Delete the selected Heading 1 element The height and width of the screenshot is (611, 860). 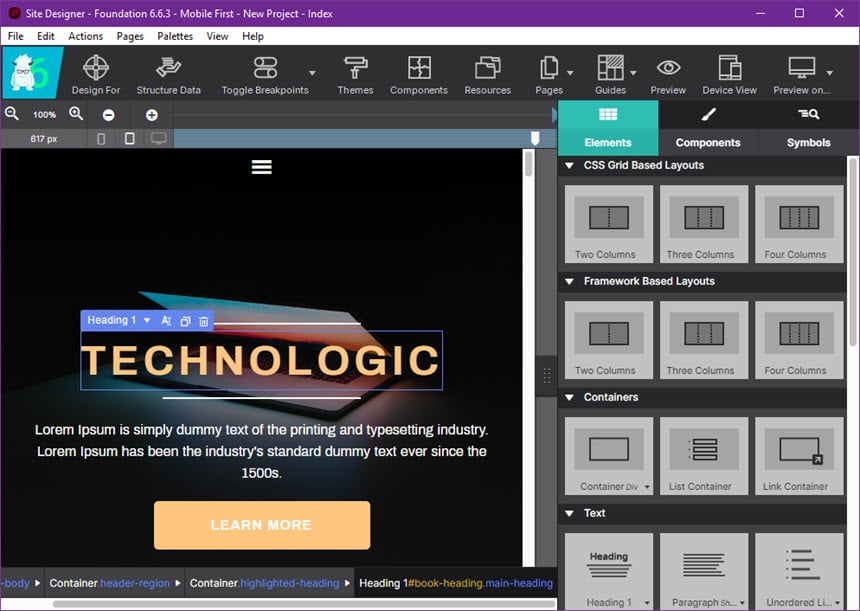203,321
